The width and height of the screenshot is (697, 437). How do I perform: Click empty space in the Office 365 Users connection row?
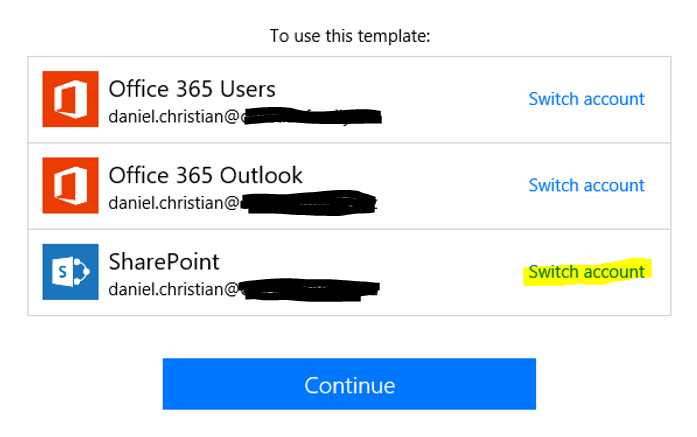453,99
